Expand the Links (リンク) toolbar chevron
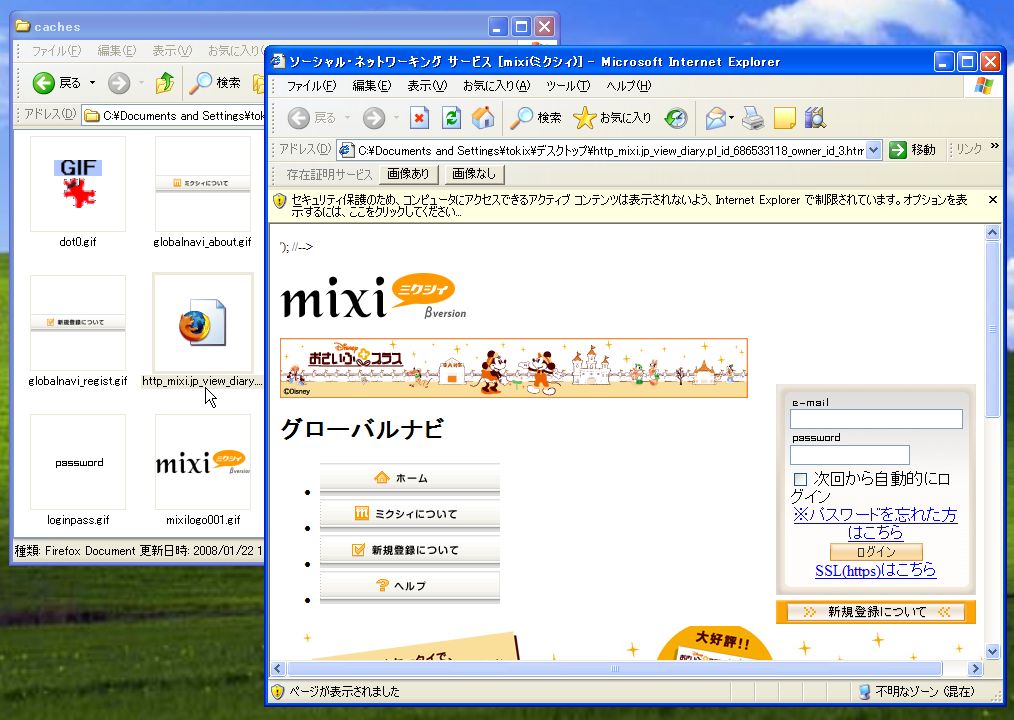1014x720 pixels. click(x=995, y=146)
